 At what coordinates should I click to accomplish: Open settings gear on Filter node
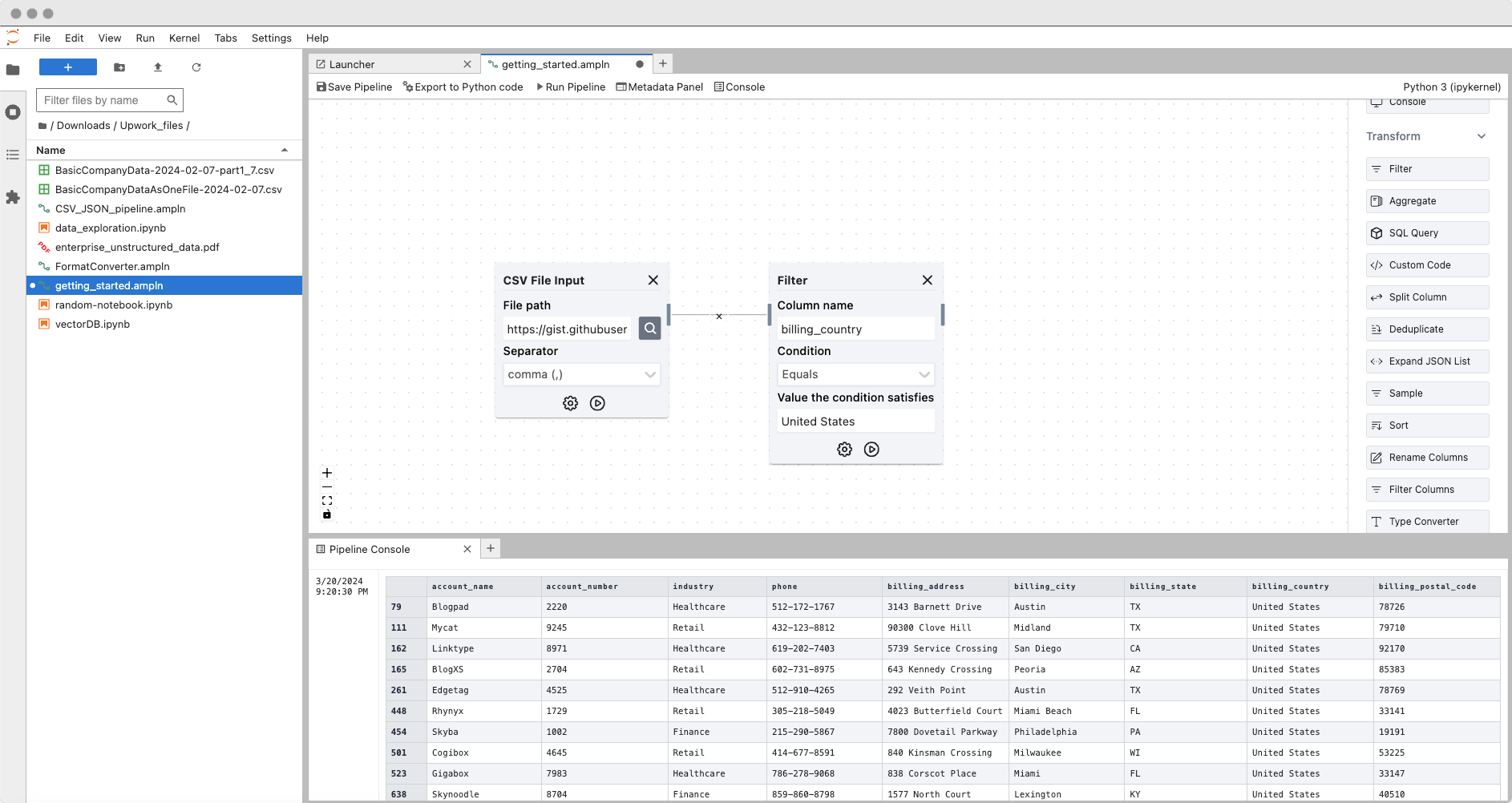pyautogui.click(x=844, y=450)
